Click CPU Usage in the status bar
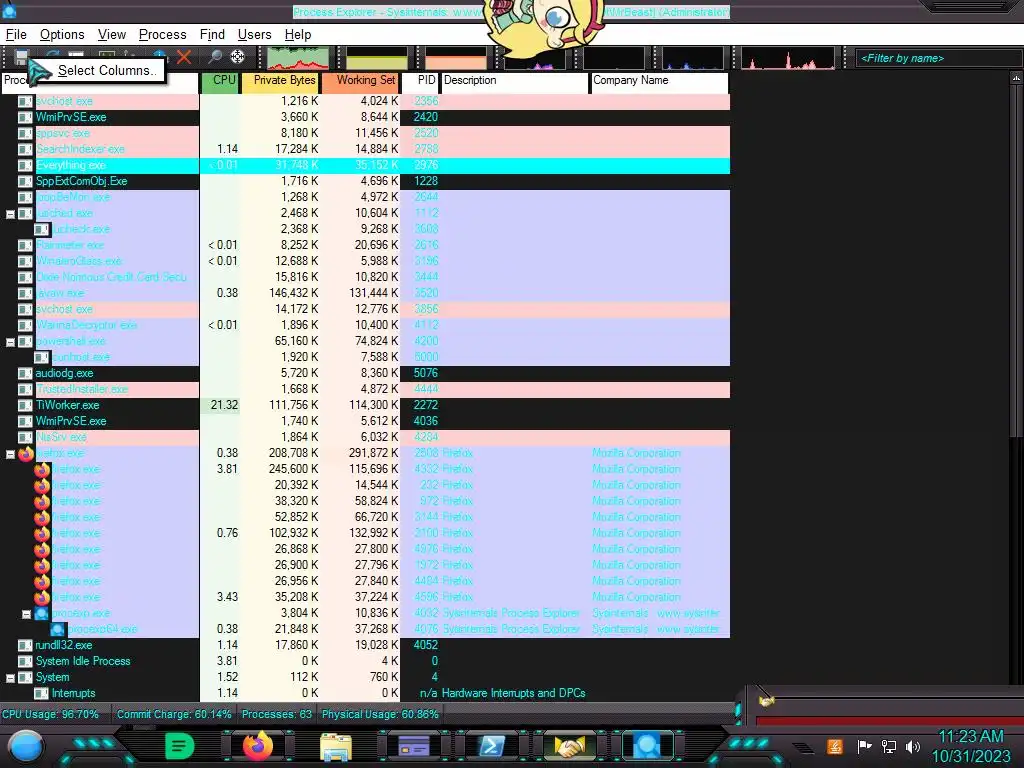Viewport: 1024px width, 768px height. pos(50,714)
